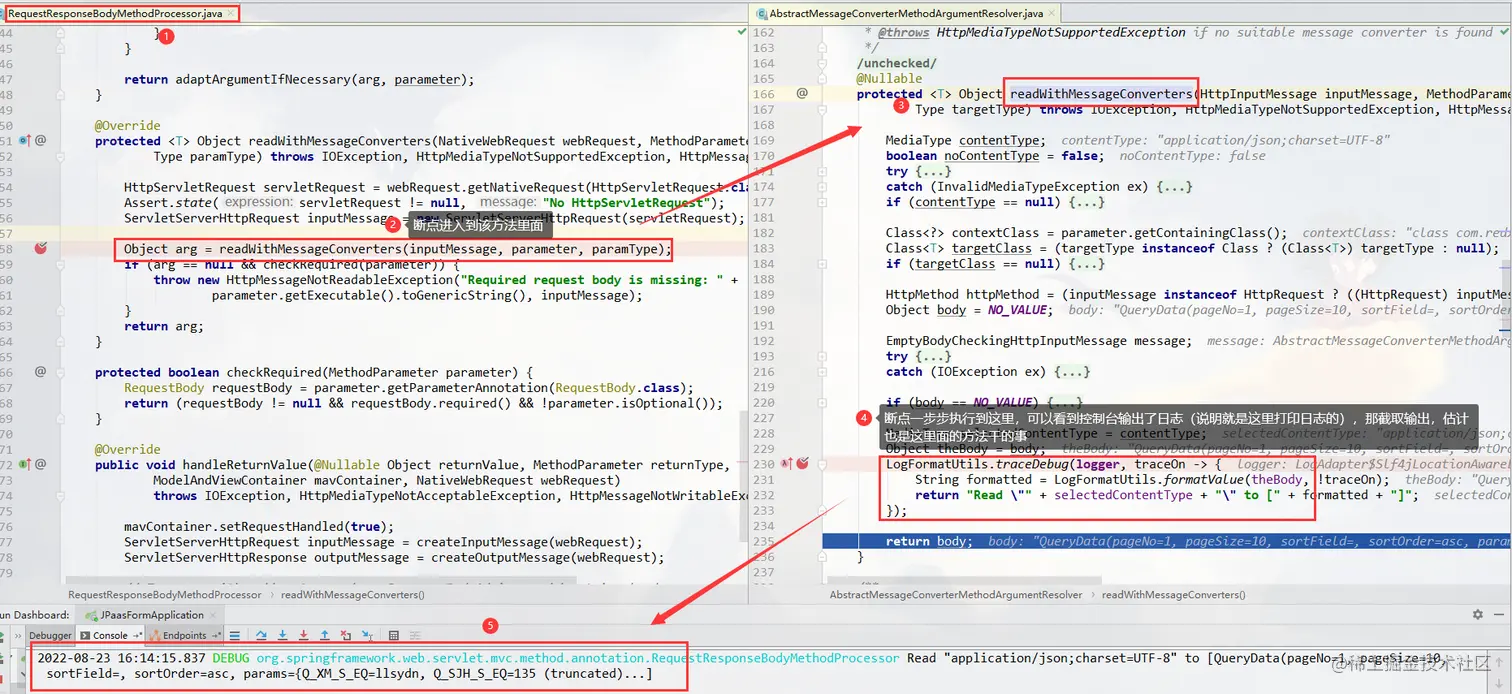Click the java file icon on AbstractMessageConverter tab
This screenshot has width=1512, height=694.
click(761, 13)
